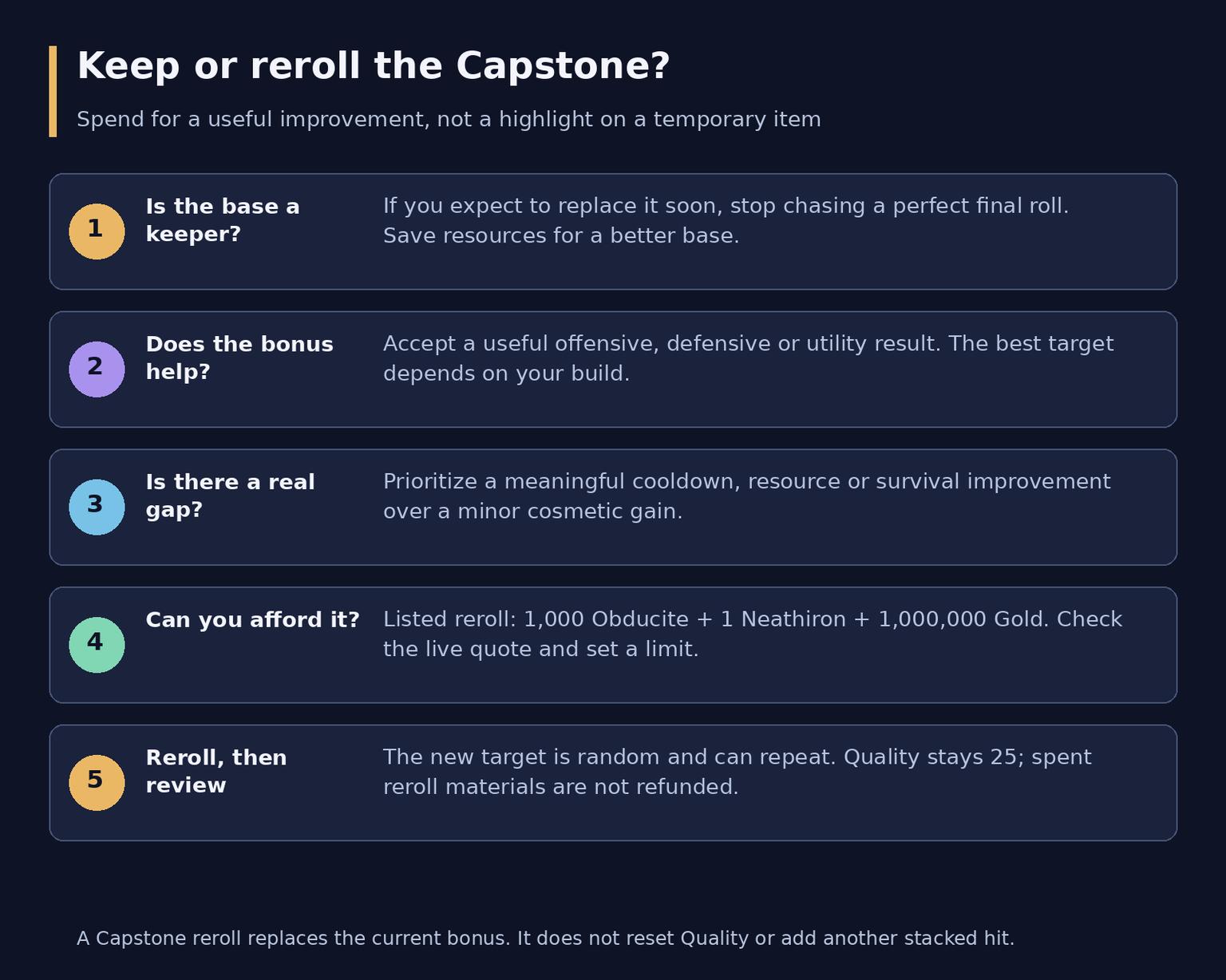The image size is (1226, 980).
Task: Select the 'Reroll, then review' heading
Action: (216, 772)
